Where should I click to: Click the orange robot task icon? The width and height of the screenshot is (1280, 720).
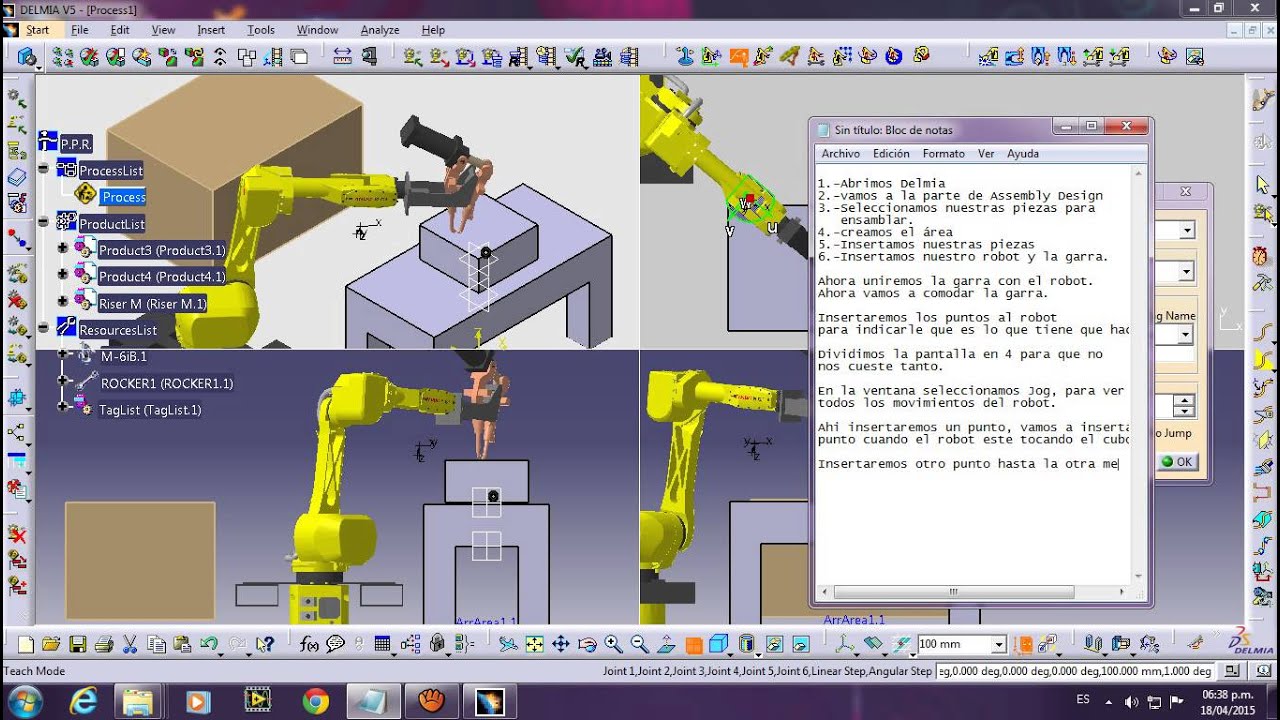[738, 56]
